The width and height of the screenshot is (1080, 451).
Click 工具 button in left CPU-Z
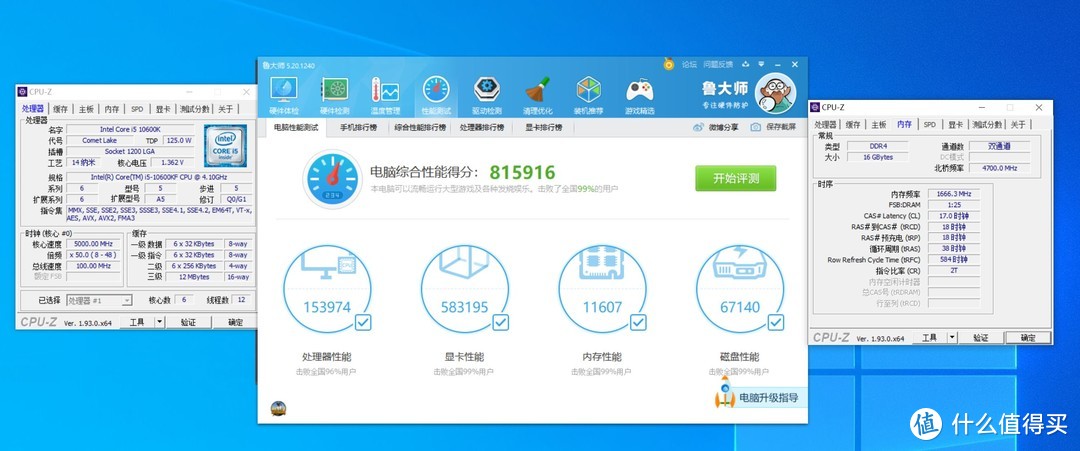point(137,322)
